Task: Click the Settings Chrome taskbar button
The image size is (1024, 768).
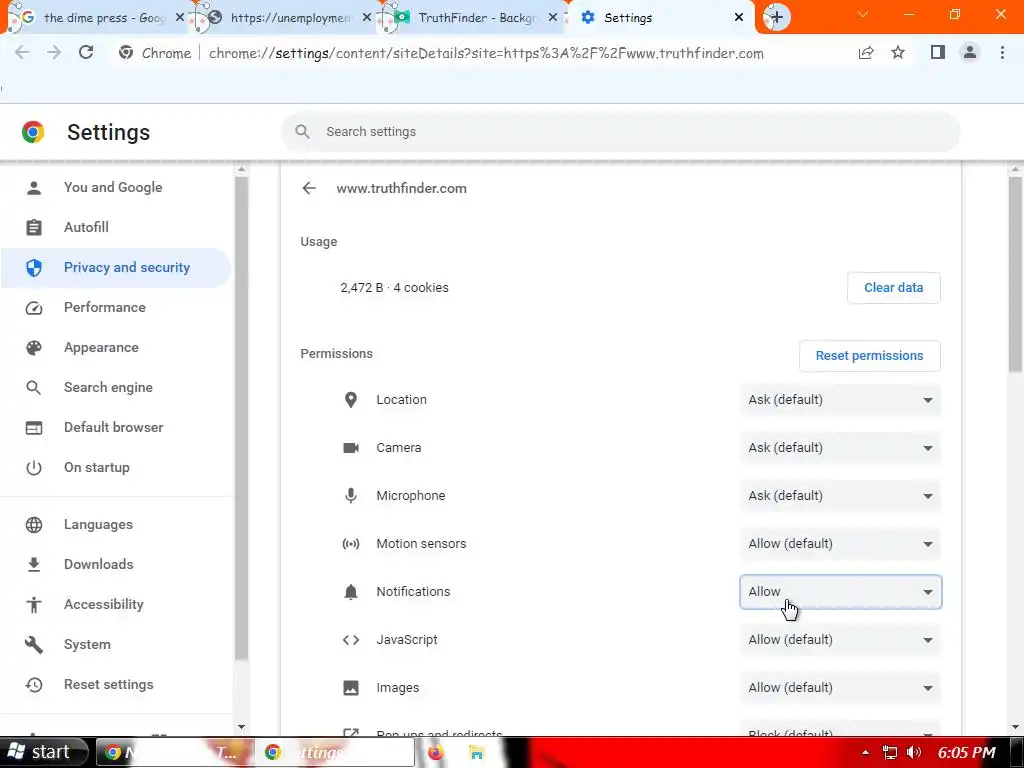Action: (334, 752)
